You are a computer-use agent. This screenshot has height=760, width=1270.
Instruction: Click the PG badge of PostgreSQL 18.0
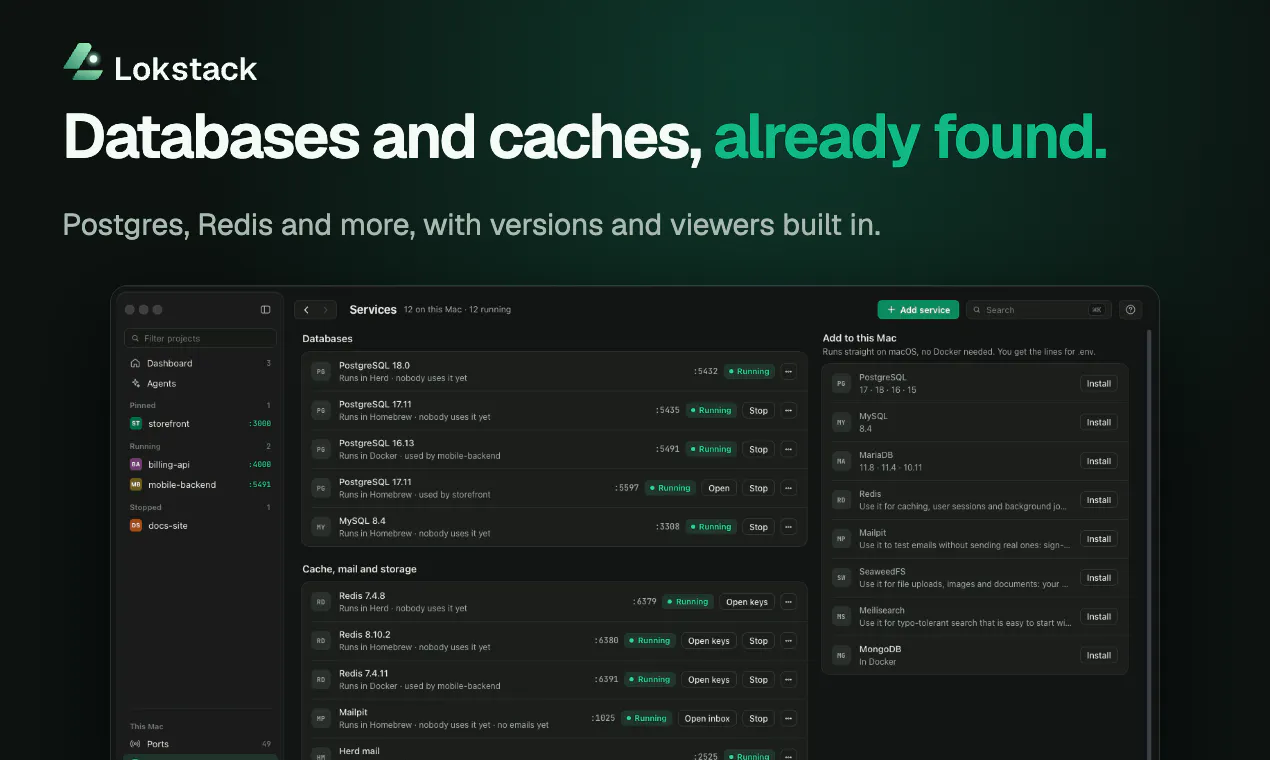[x=321, y=371]
